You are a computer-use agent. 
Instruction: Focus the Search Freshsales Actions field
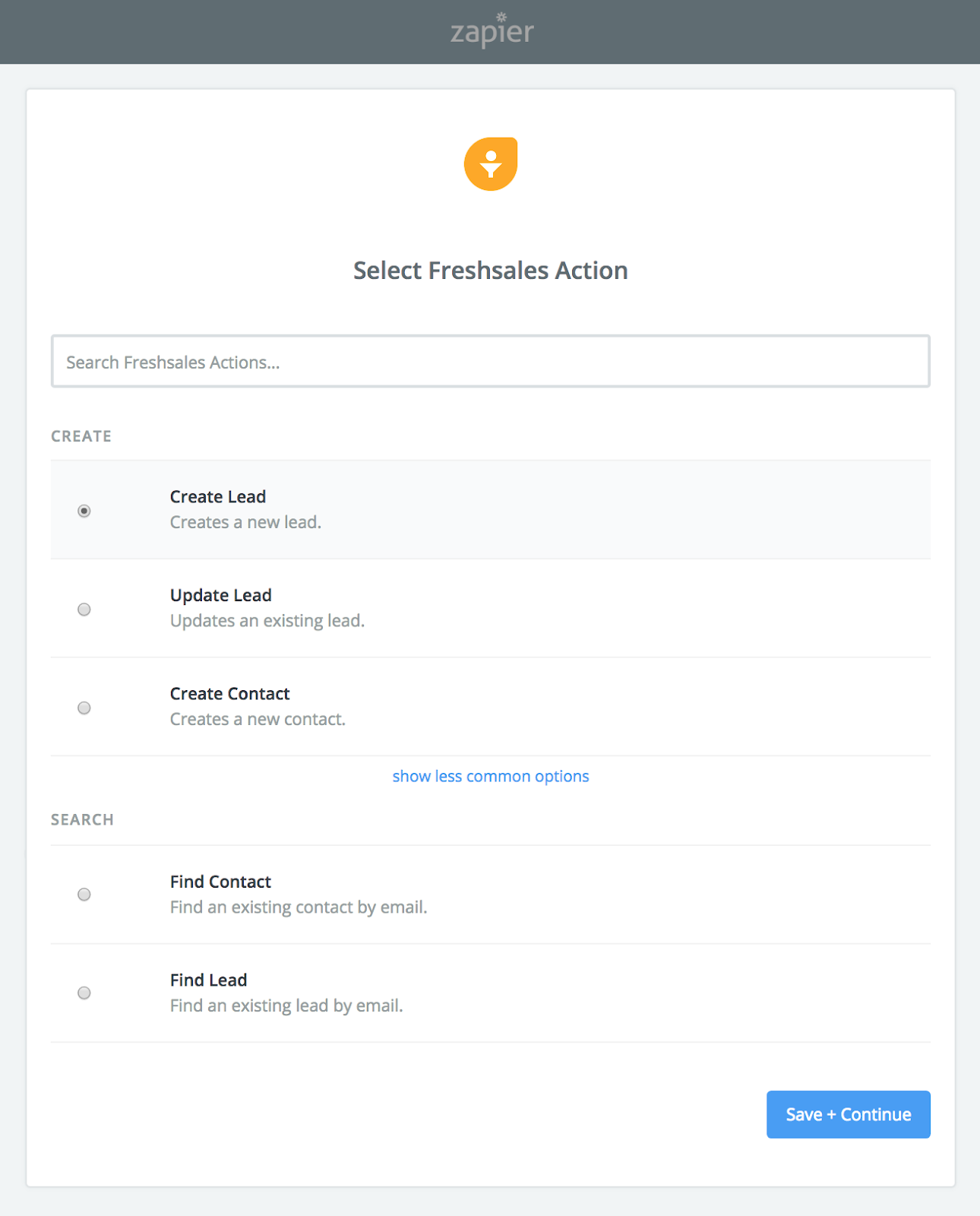click(490, 362)
